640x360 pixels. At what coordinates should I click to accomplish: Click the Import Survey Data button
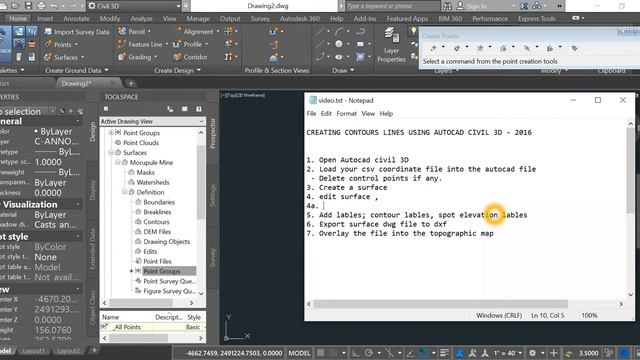click(x=77, y=32)
